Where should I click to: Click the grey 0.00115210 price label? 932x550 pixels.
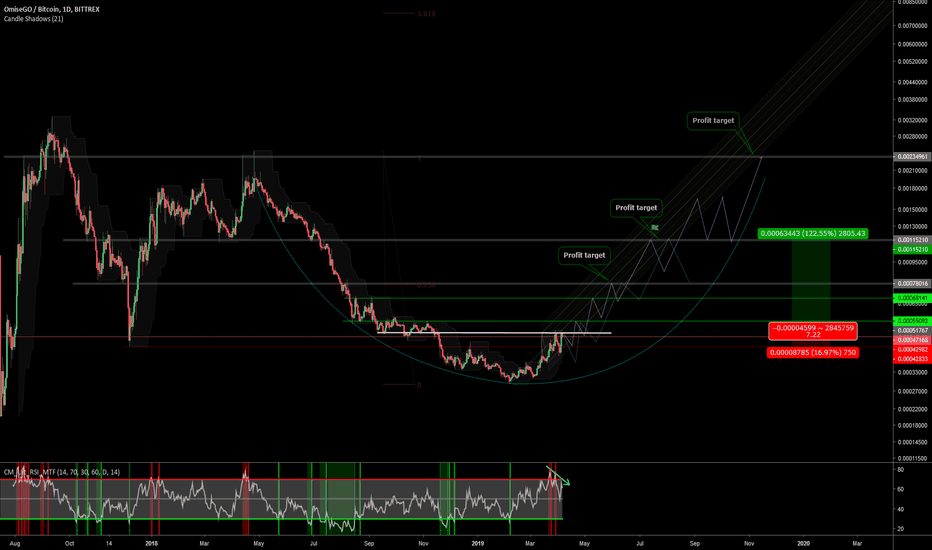[x=912, y=240]
